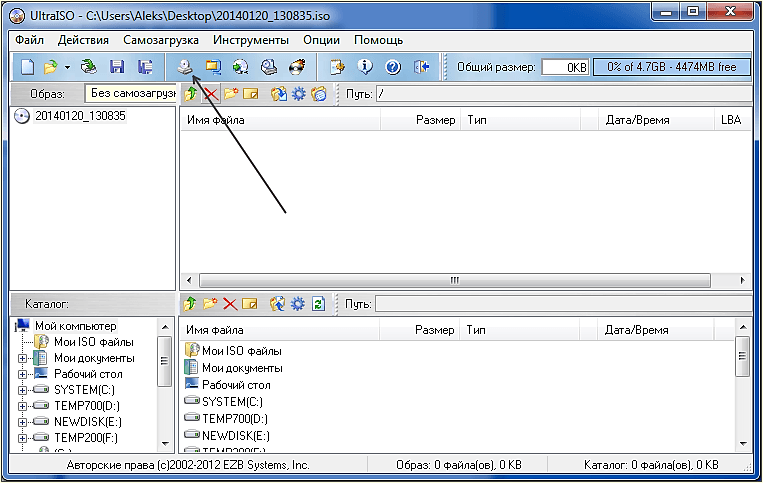This screenshot has width=763, height=483.
Task: Burn CD/DVD image flaming disc icon
Action: [x=297, y=67]
